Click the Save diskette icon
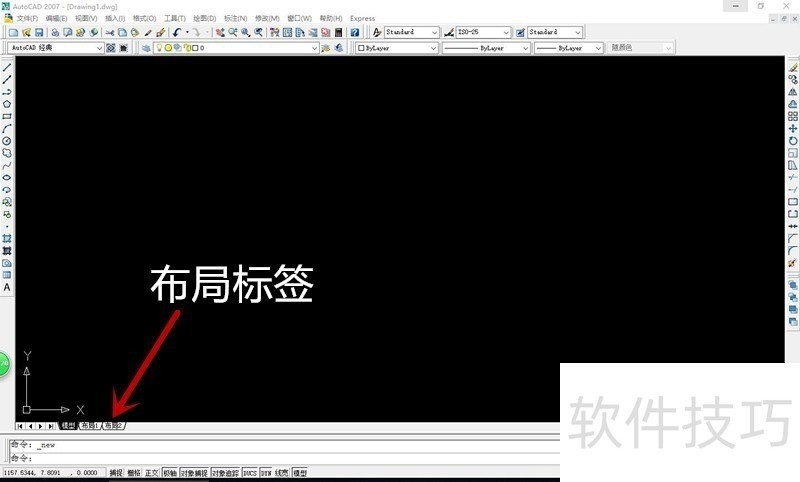 click(x=39, y=32)
